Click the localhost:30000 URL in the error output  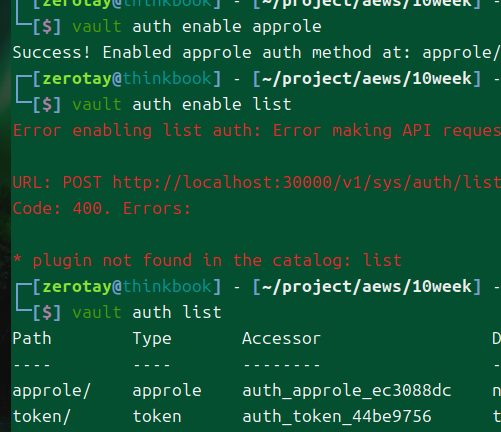307,183
